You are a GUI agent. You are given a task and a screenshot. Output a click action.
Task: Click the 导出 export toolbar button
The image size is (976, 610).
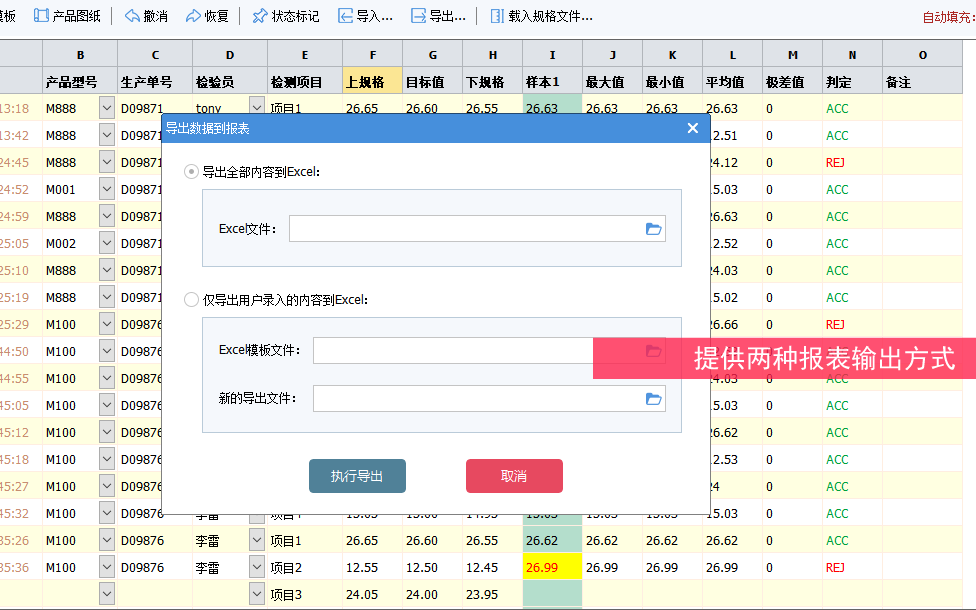pos(438,16)
